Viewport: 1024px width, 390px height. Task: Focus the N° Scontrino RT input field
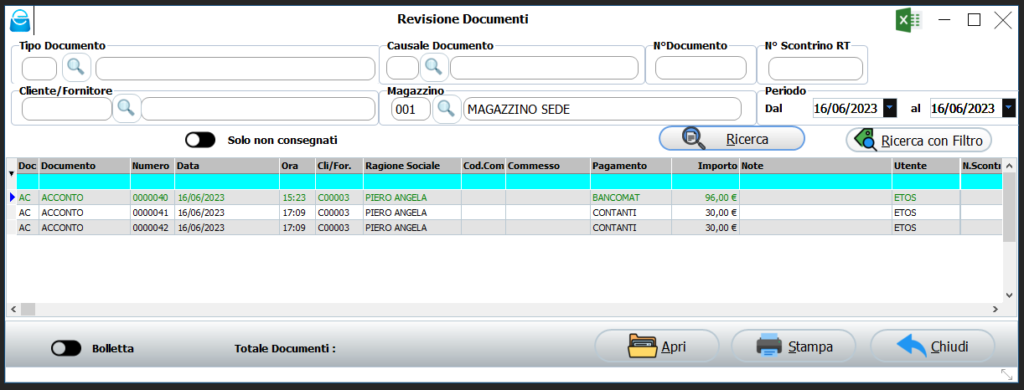(815, 68)
